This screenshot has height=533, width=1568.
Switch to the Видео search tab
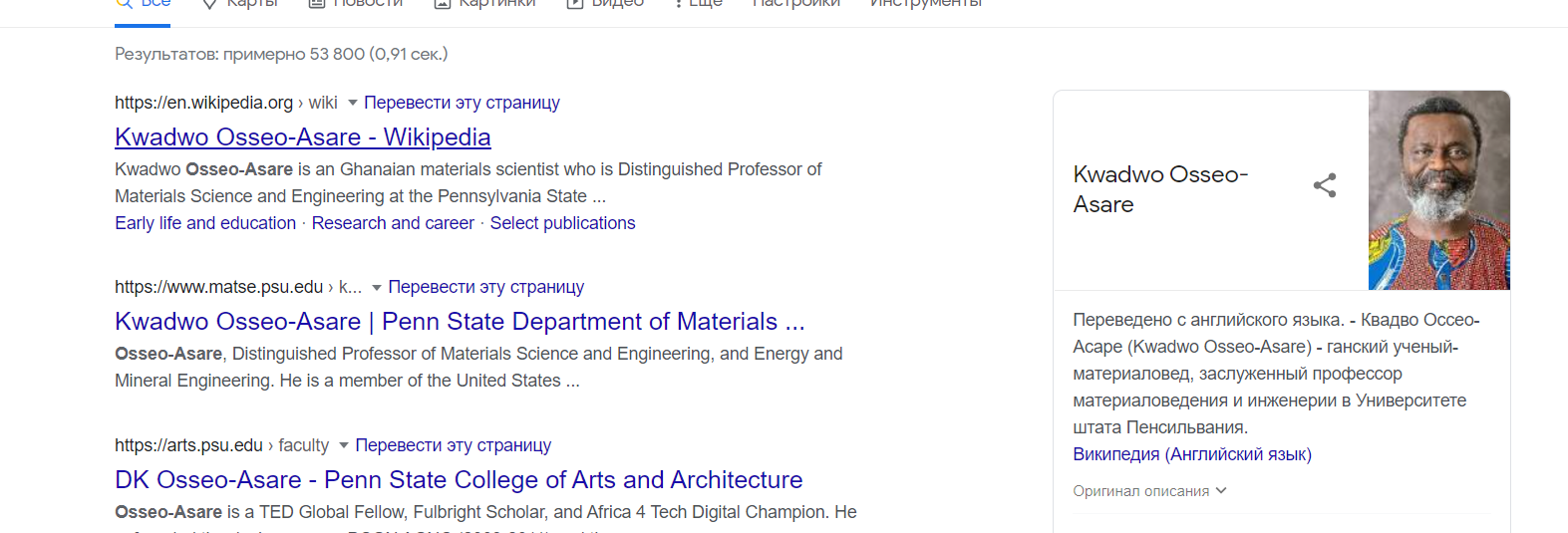[605, 3]
